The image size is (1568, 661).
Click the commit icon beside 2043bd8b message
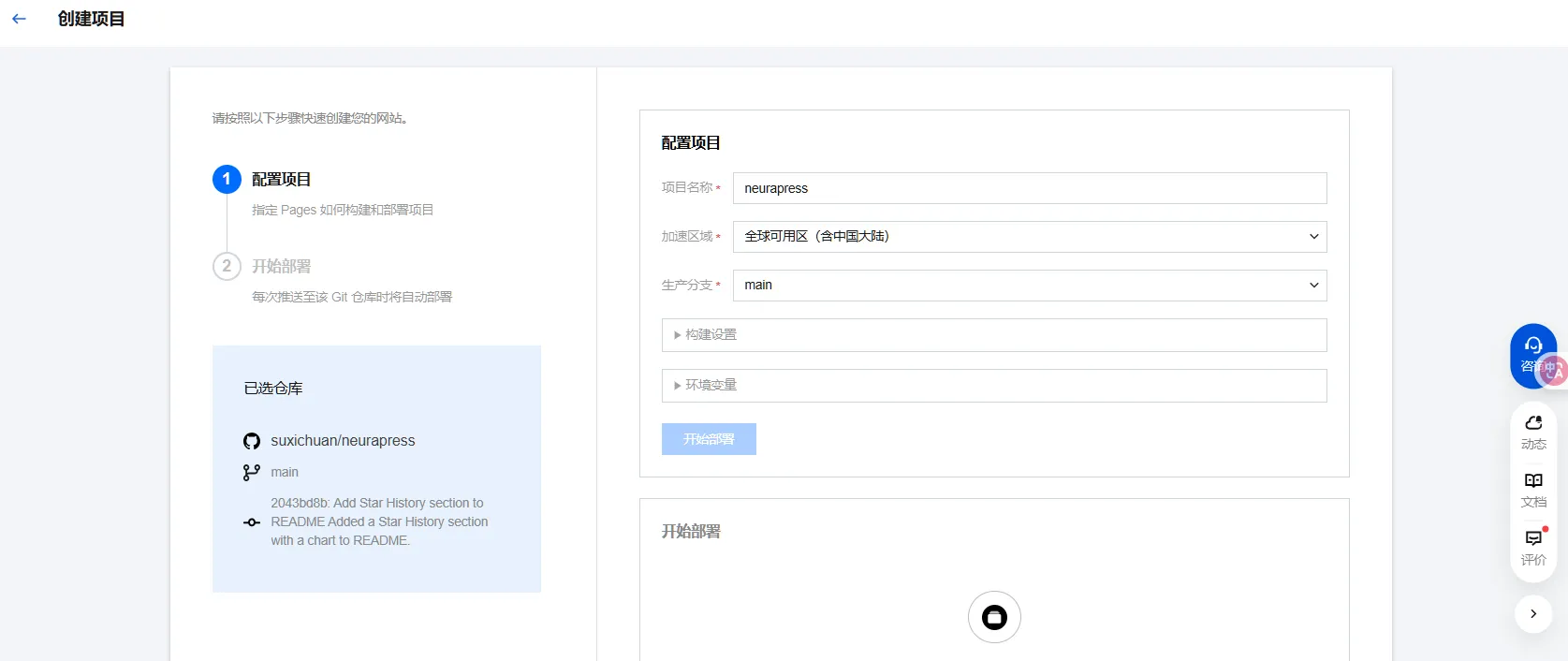point(252,522)
